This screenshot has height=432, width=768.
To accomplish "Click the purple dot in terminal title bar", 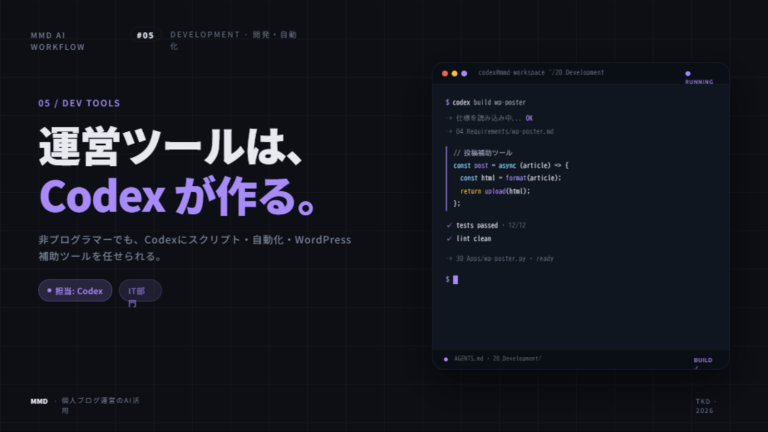I will 464,73.
